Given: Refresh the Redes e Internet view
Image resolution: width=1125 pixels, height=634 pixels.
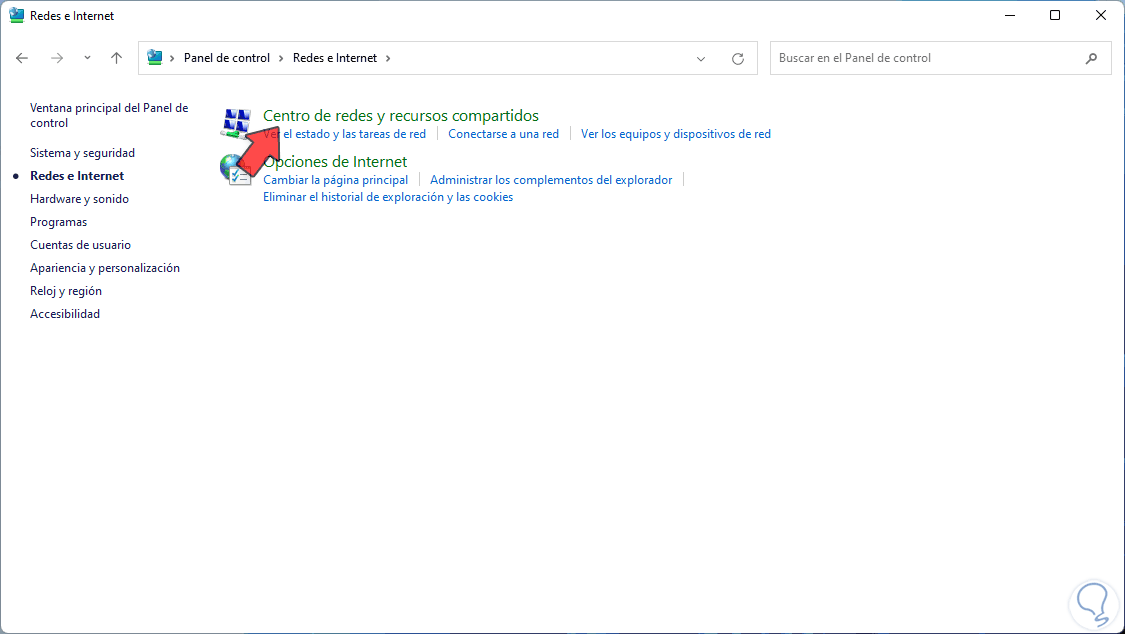Looking at the screenshot, I should 738,59.
